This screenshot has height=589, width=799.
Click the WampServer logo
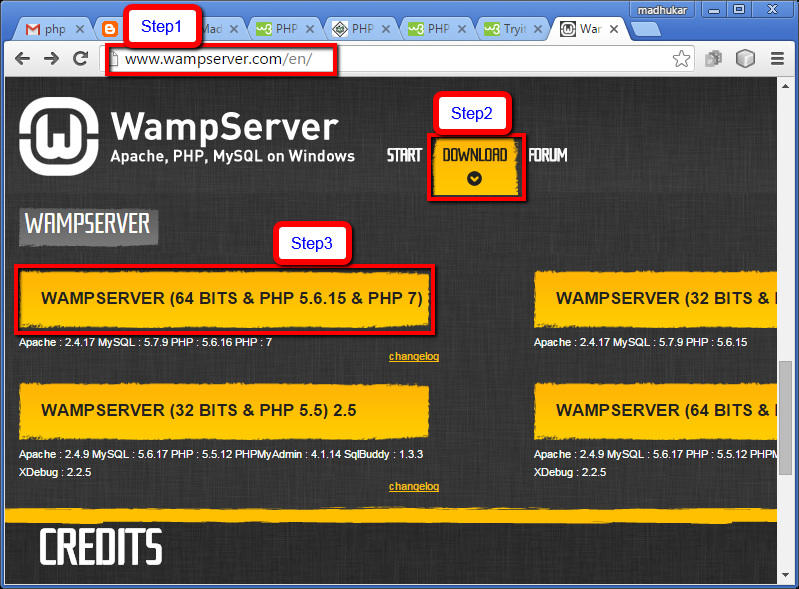pyautogui.click(x=59, y=137)
